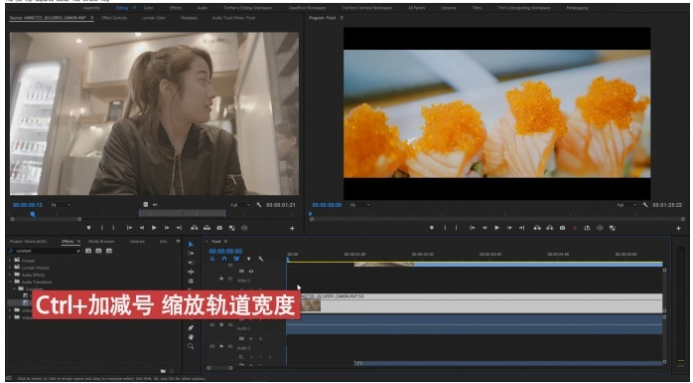Click Play in the Program monitor
This screenshot has width=693, height=383.
pyautogui.click(x=497, y=228)
